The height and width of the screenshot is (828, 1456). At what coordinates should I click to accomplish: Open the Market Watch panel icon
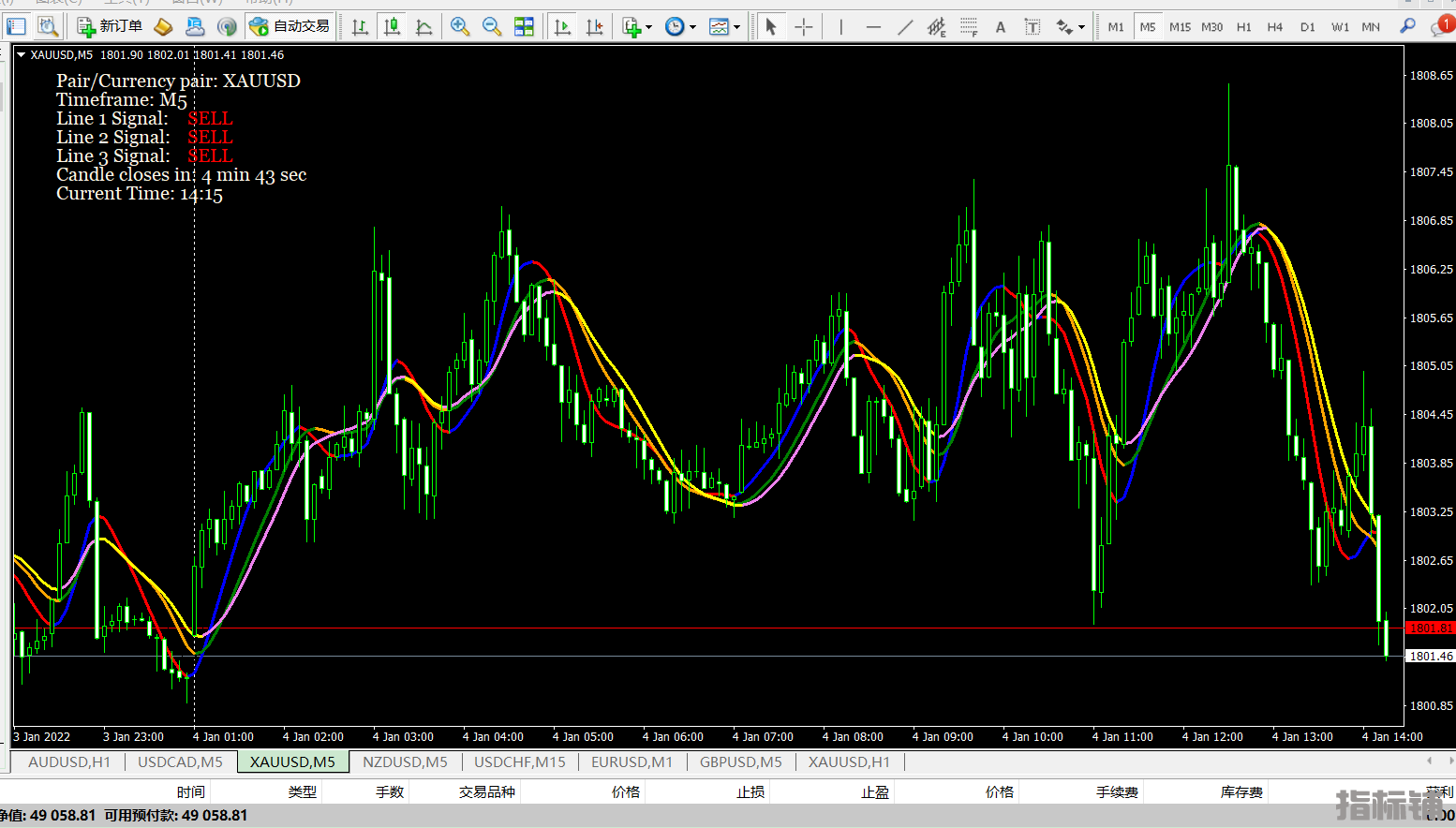[x=17, y=26]
